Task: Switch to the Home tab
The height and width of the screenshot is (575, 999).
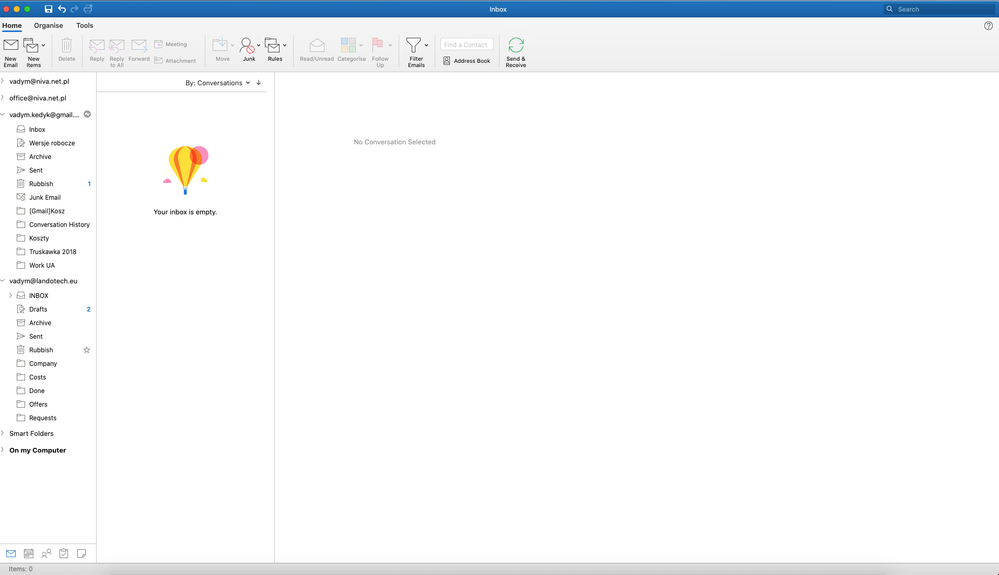Action: (11, 25)
